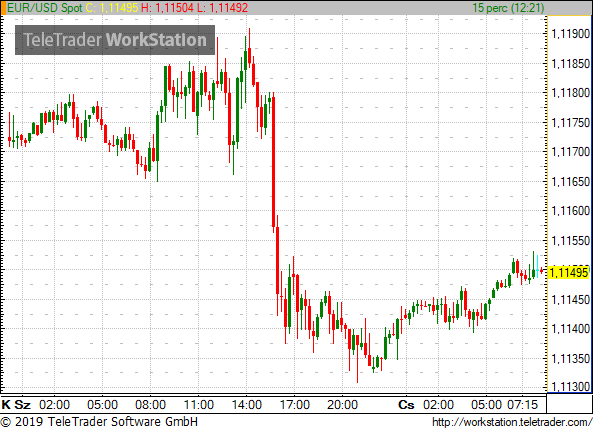Click the Cs day marker on time axis
Viewport: 593px width, 431px height.
click(x=406, y=405)
